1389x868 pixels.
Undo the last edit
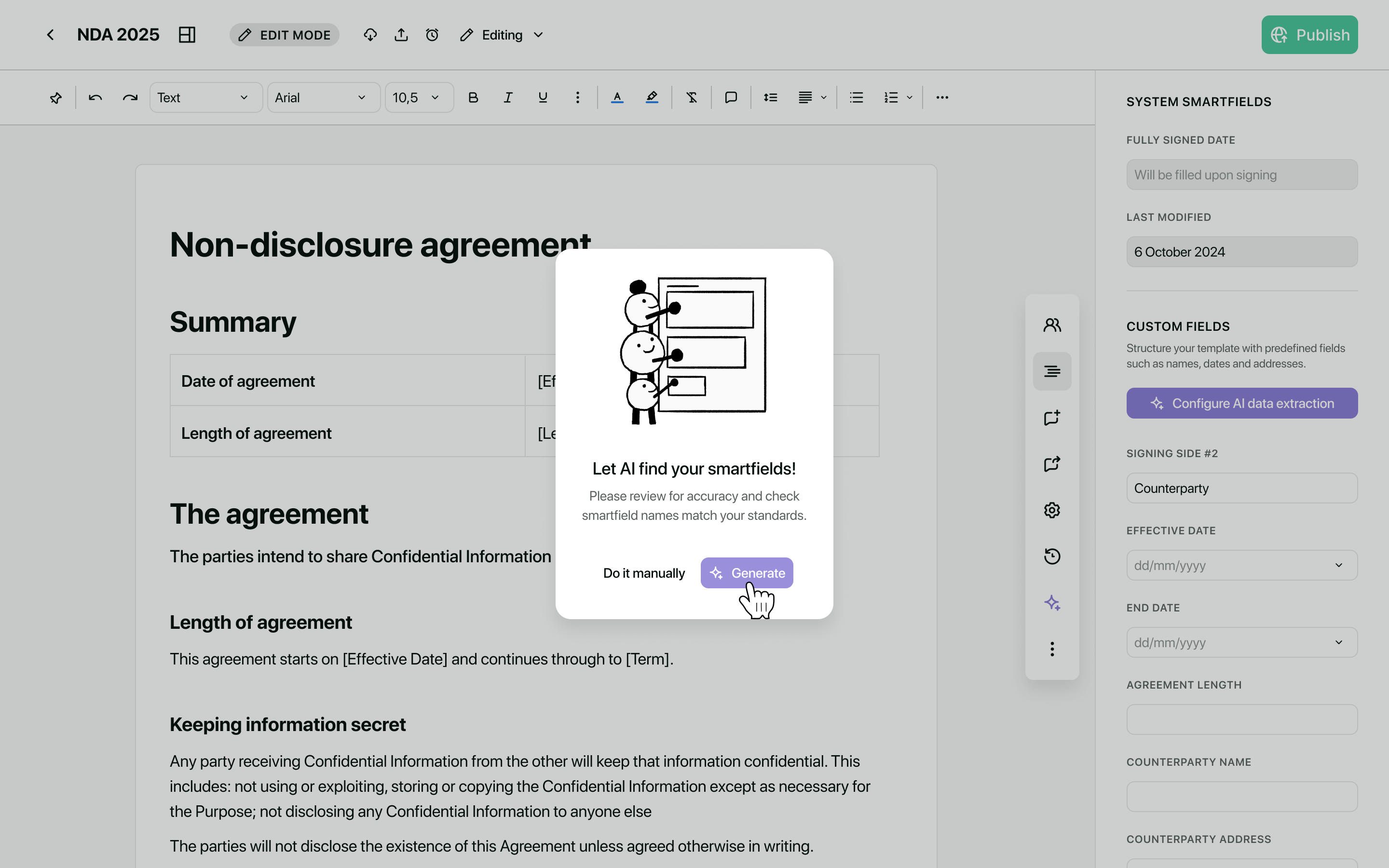point(95,98)
